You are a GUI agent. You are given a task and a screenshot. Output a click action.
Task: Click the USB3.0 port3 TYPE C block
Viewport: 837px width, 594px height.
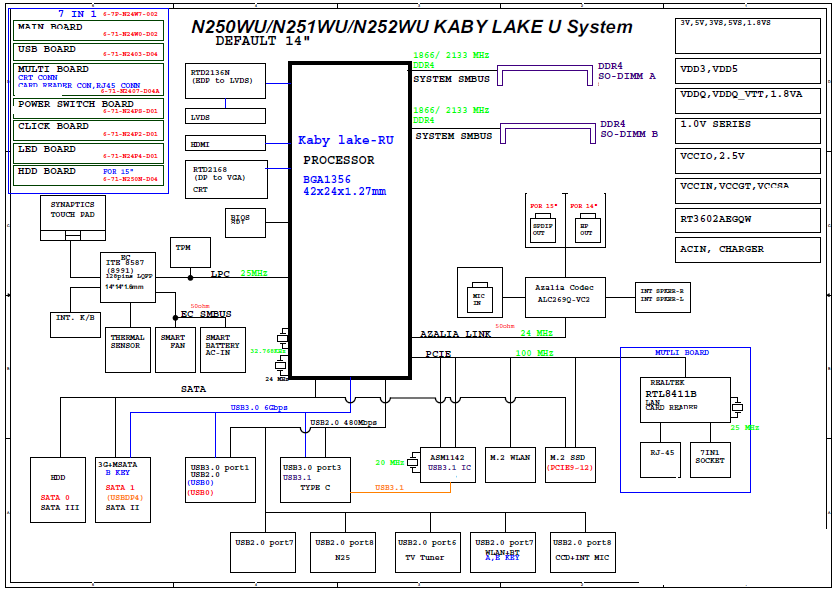tap(315, 480)
